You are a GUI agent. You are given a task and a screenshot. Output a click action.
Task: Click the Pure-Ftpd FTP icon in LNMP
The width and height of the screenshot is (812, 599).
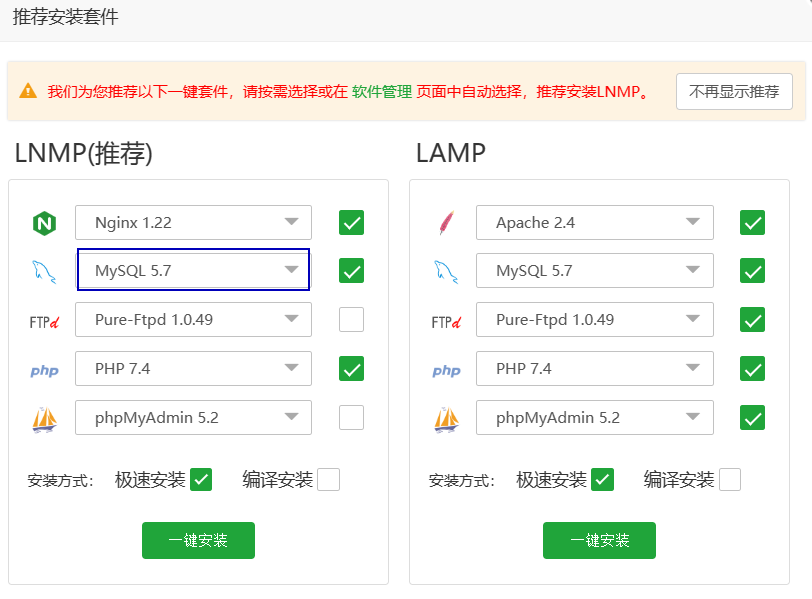pyautogui.click(x=44, y=321)
